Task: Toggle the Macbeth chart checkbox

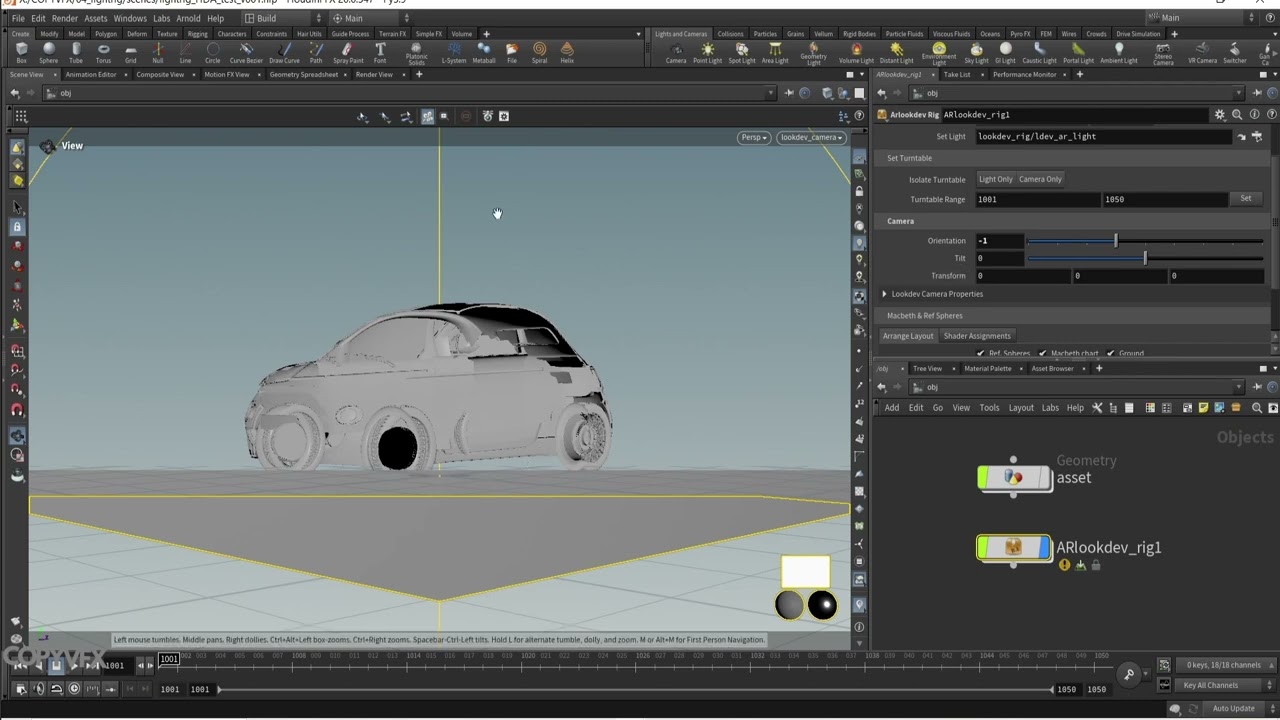Action: 1043,353
